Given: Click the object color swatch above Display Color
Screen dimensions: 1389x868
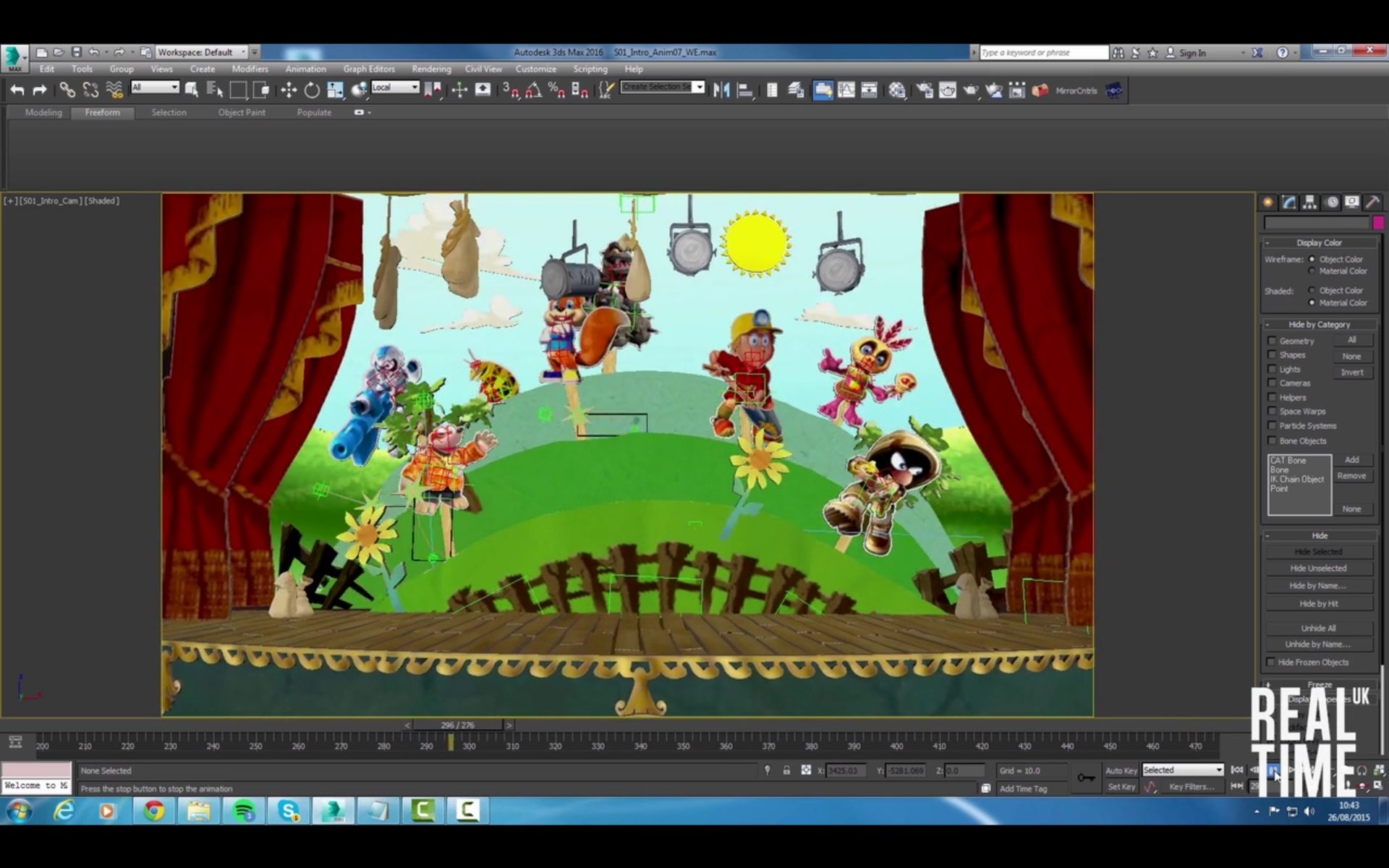Looking at the screenshot, I should pos(1378,223).
